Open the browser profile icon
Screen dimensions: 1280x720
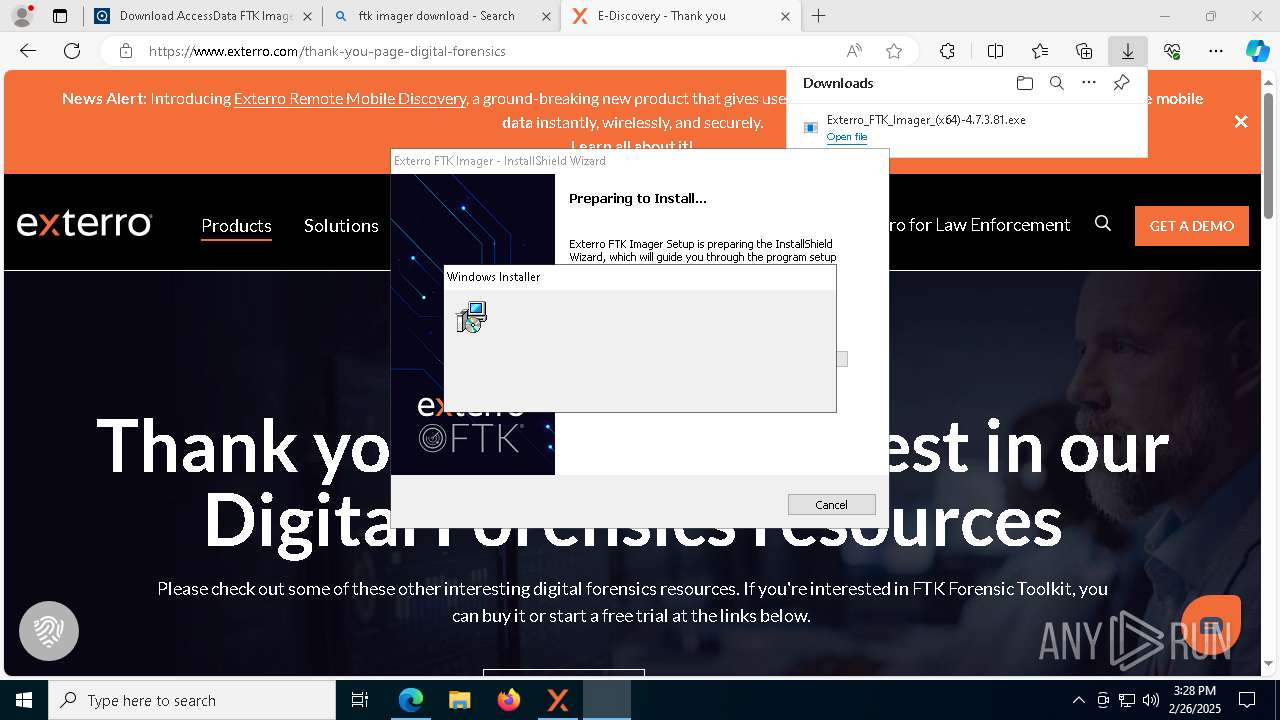coord(21,16)
